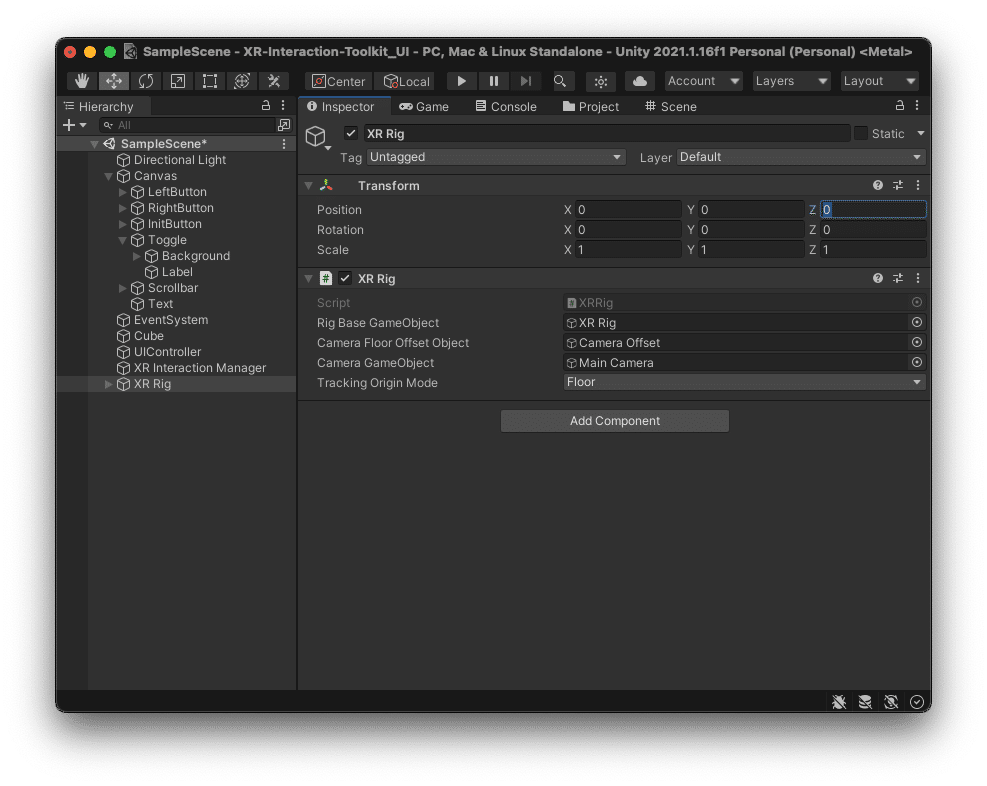Open the Tag Untagged dropdown
This screenshot has width=987, height=786.
pos(496,157)
